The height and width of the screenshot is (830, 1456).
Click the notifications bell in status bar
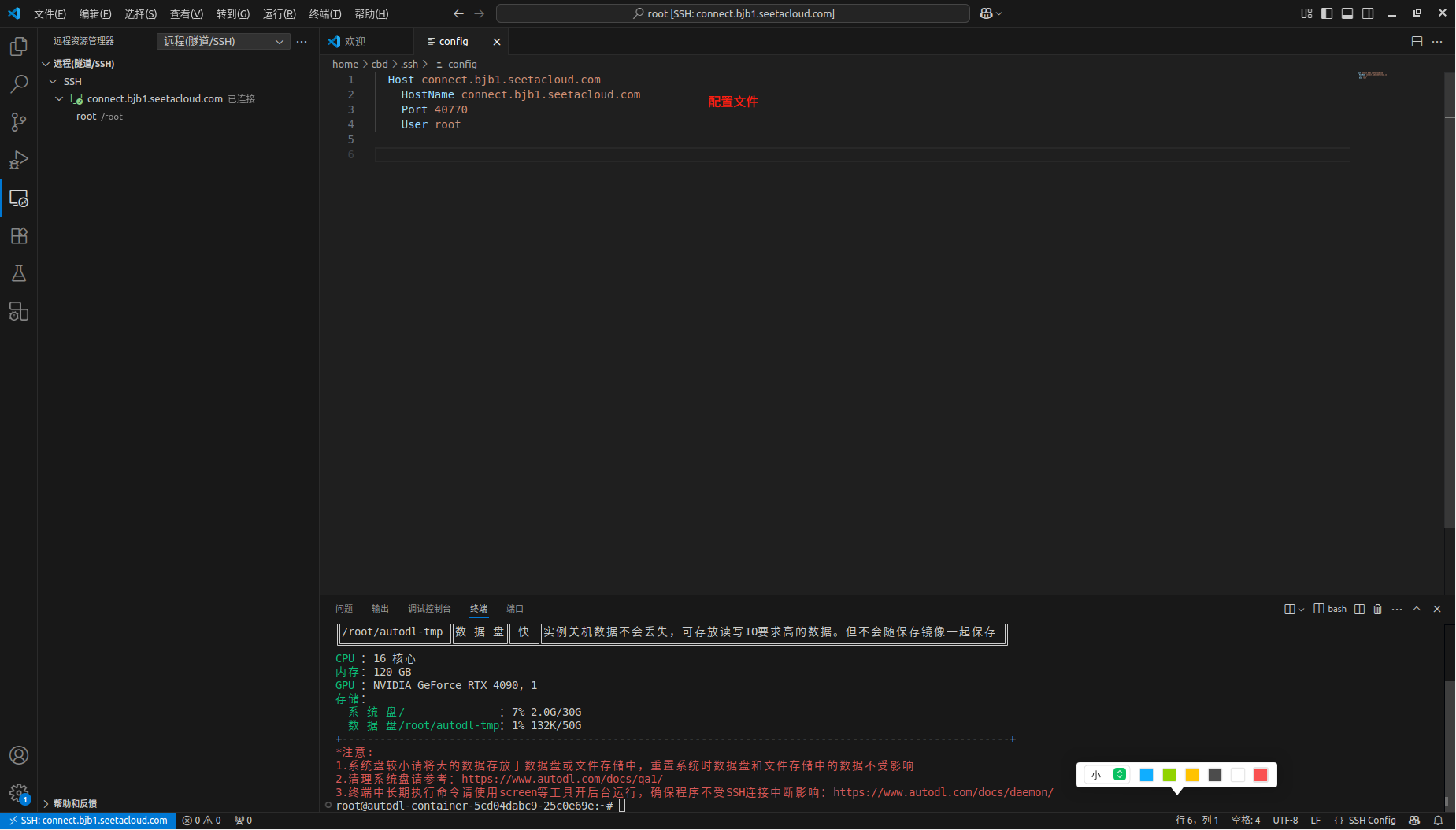(x=1438, y=820)
